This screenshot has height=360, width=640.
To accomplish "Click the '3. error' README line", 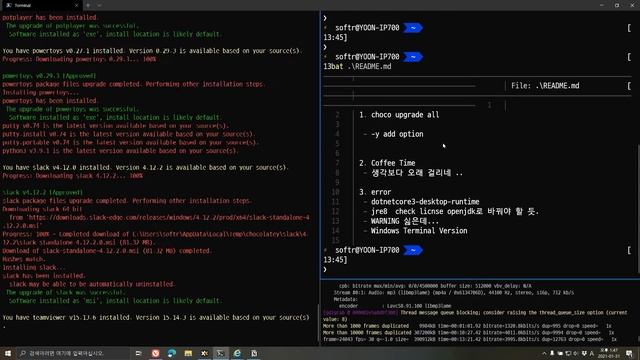I will (375, 192).
